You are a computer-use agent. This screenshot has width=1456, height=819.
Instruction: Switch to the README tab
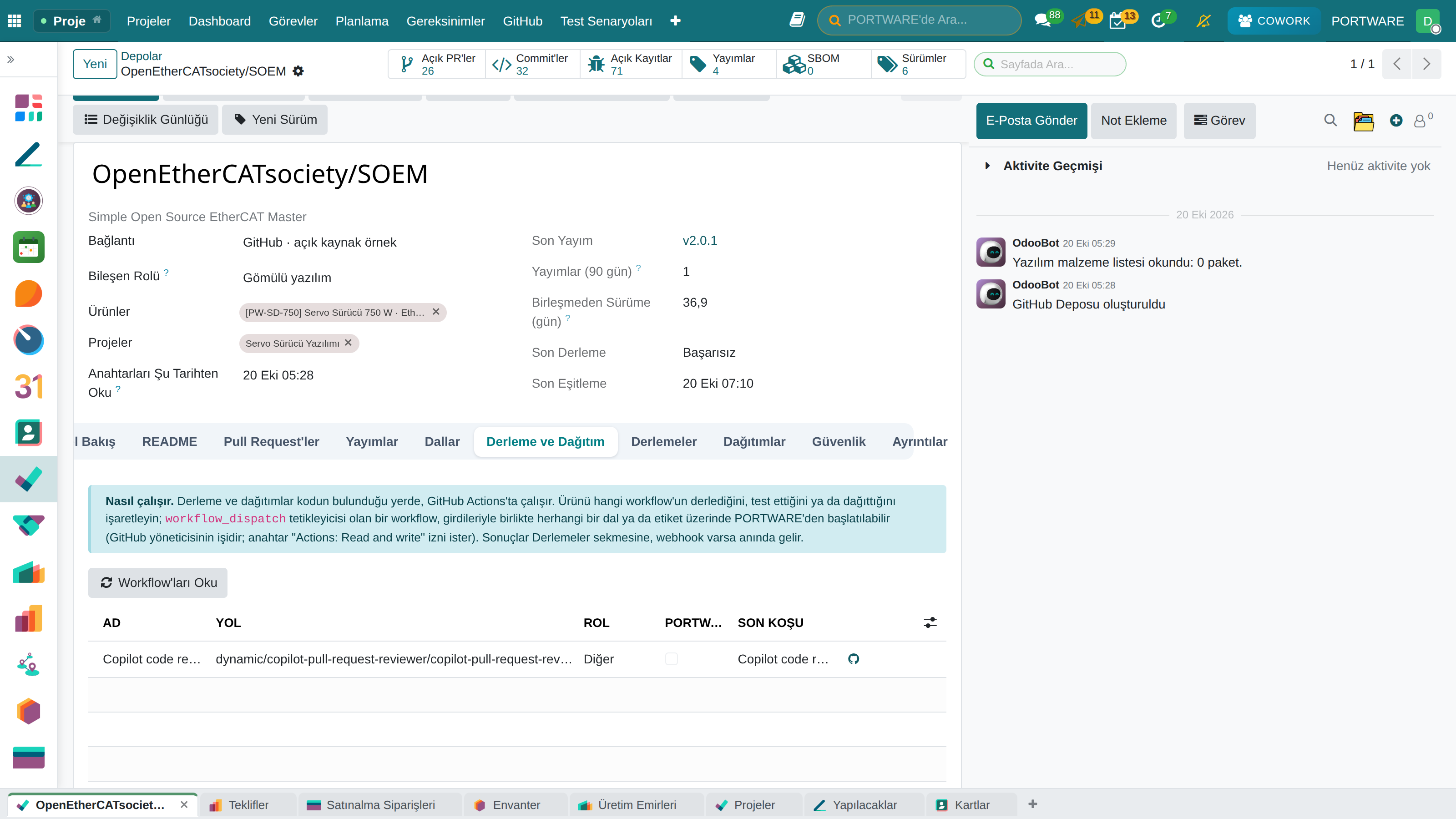[x=170, y=441]
